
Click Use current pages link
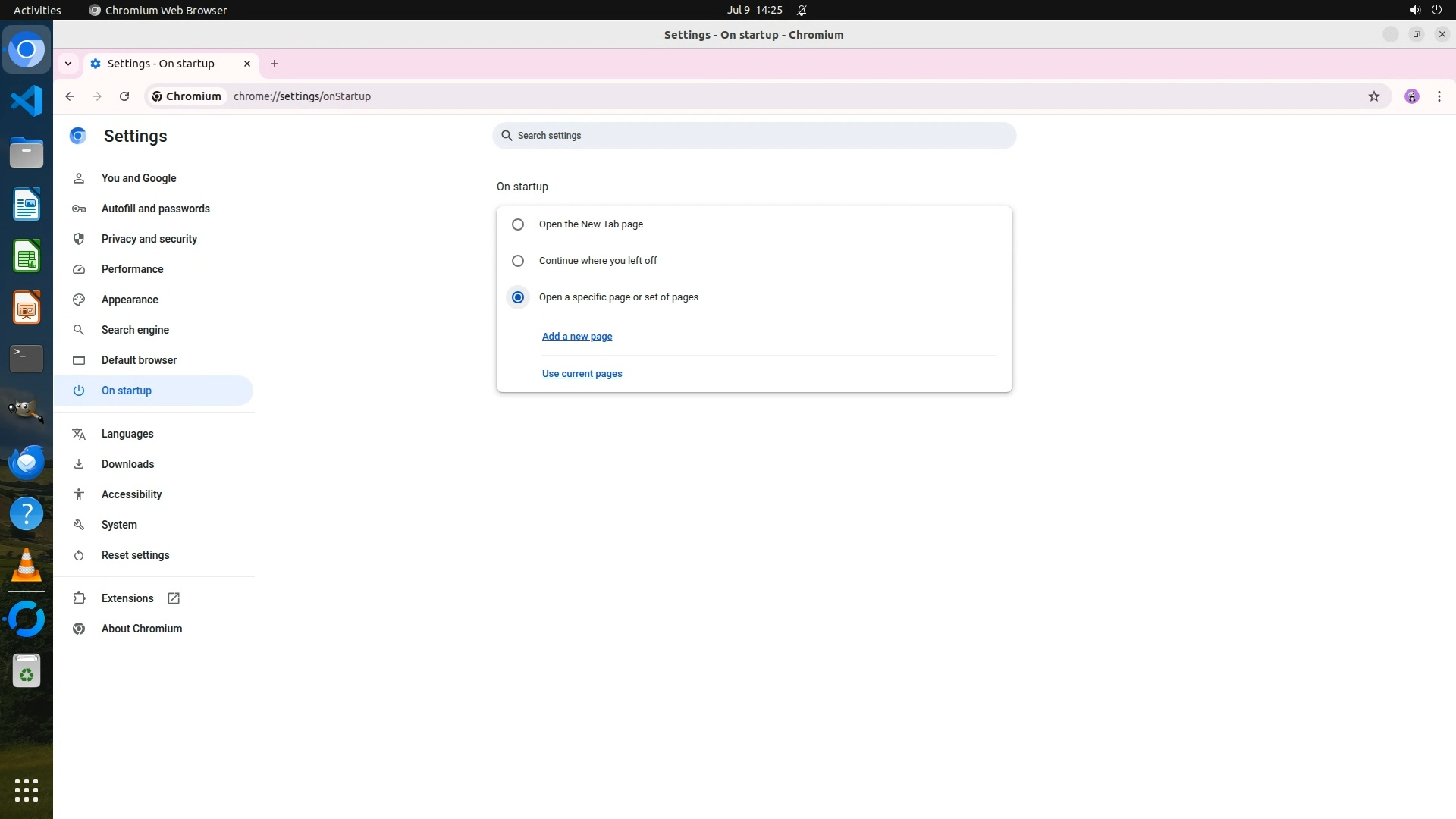pyautogui.click(x=582, y=374)
